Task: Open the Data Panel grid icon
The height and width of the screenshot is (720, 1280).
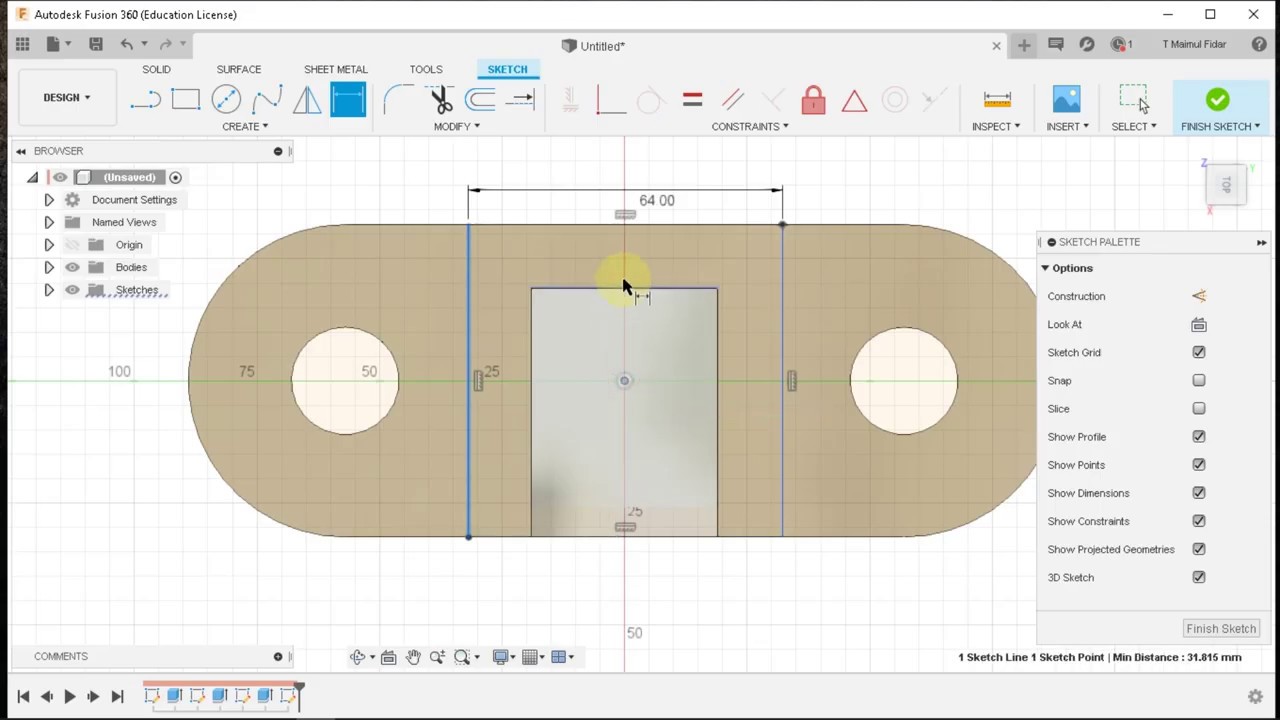Action: point(22,44)
